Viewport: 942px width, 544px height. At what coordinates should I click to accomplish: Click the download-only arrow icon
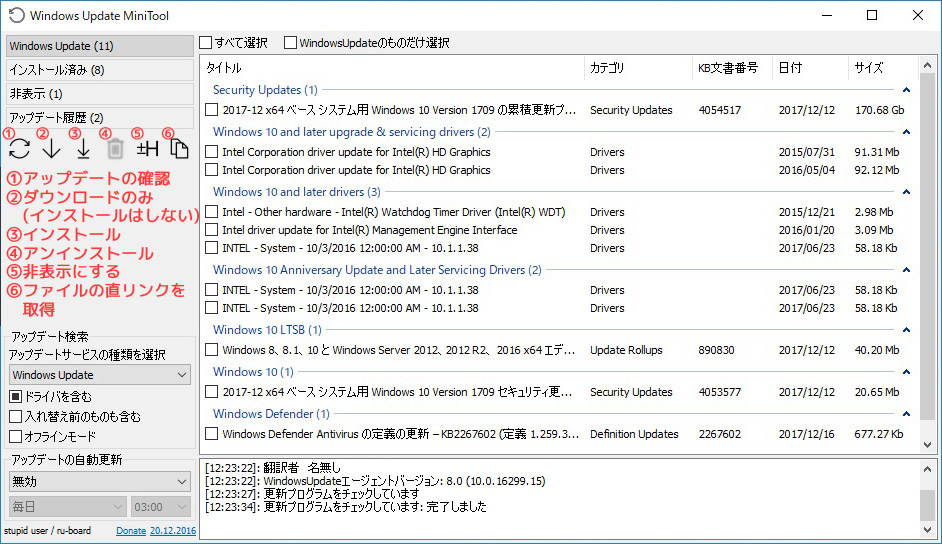[x=52, y=149]
